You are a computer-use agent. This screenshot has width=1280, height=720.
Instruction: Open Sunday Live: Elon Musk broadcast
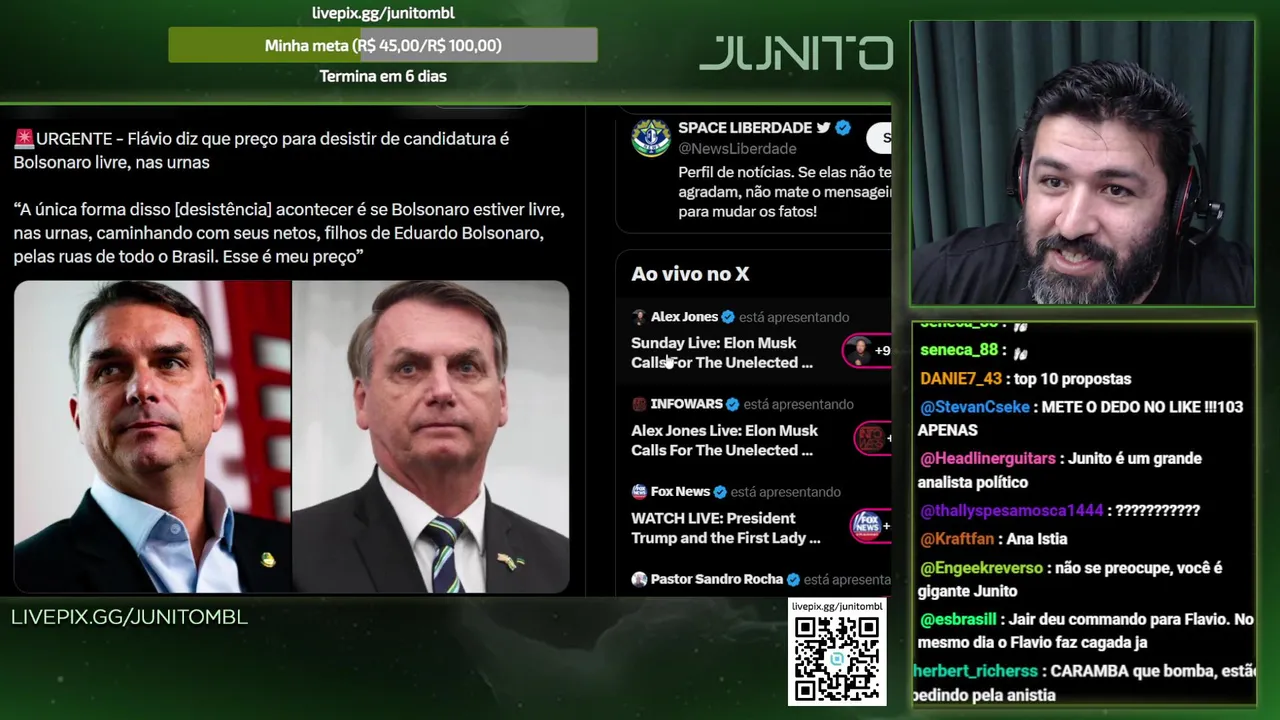coord(722,353)
